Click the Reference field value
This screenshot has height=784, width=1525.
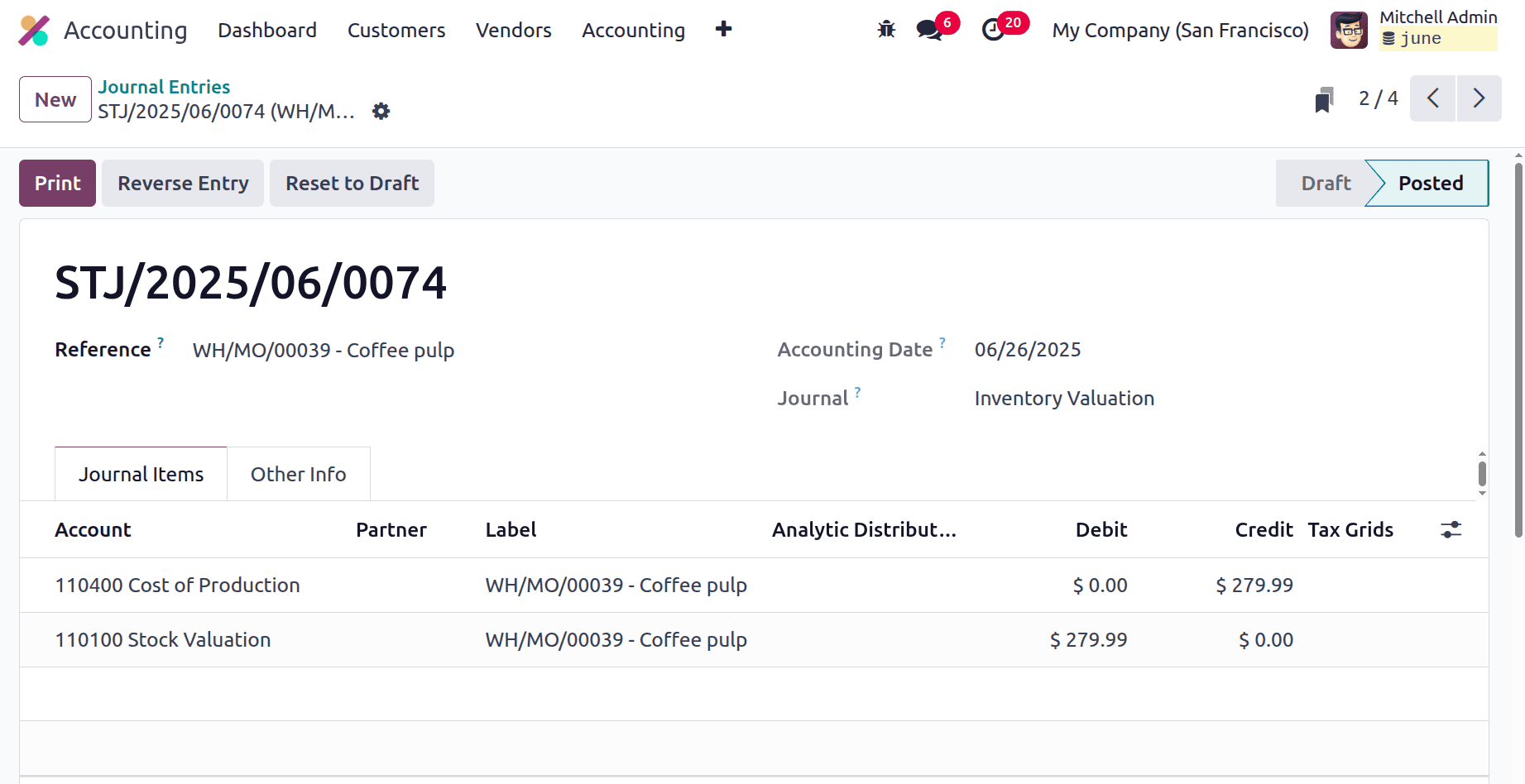pyautogui.click(x=324, y=350)
